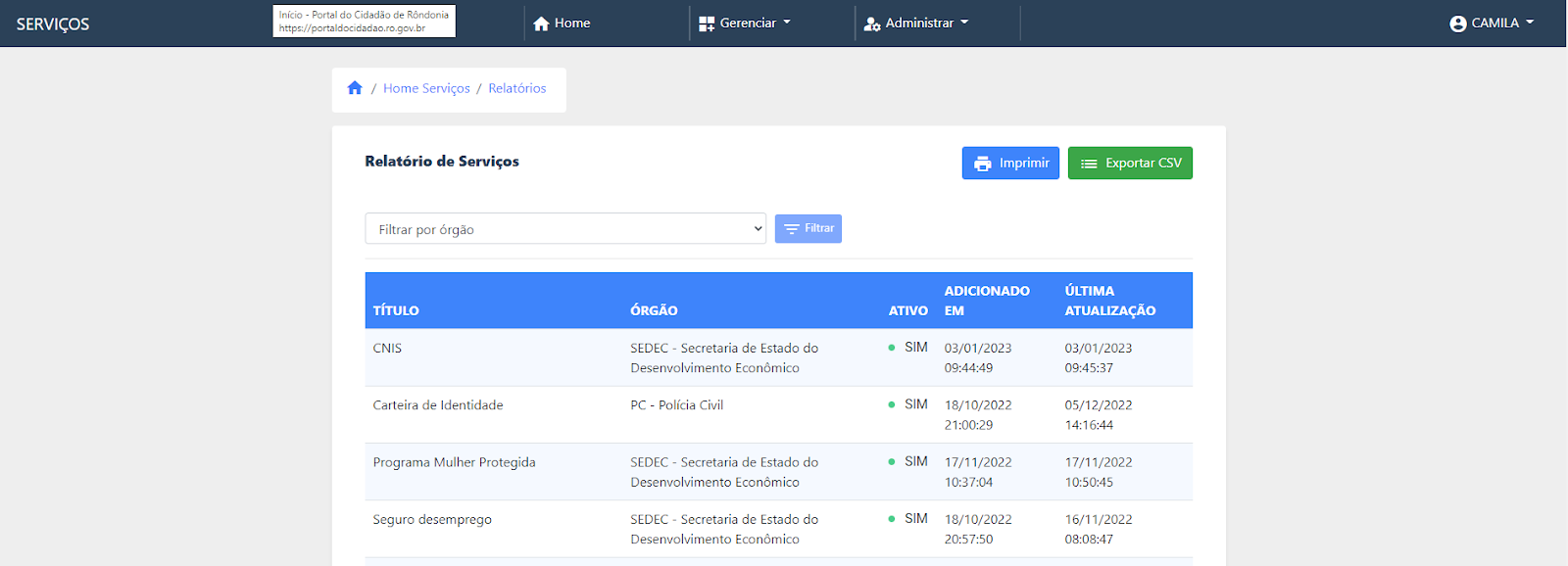Click the ATIVO column header
This screenshot has height=566, width=1568.
(908, 310)
